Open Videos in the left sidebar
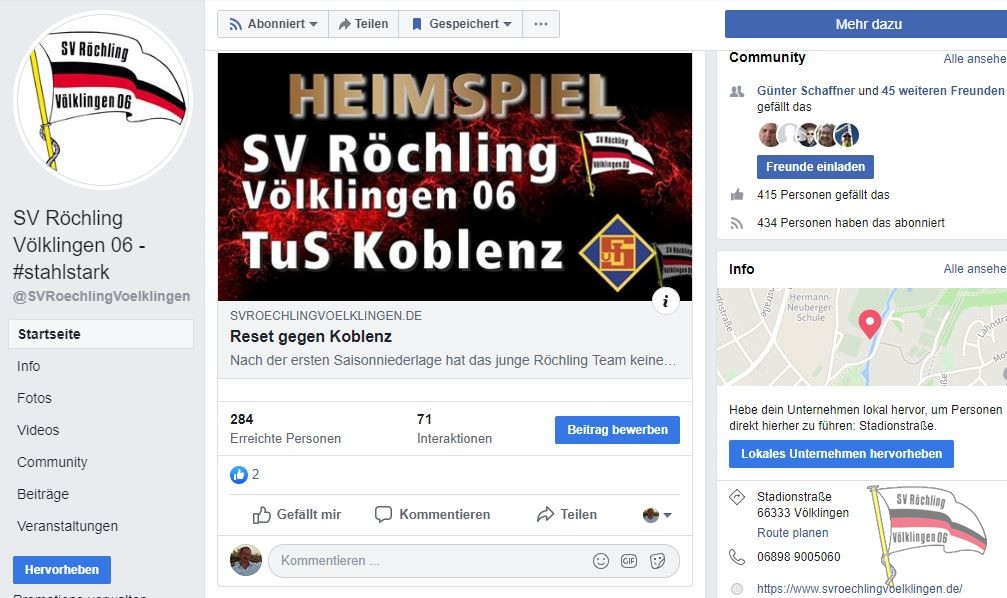 point(38,430)
